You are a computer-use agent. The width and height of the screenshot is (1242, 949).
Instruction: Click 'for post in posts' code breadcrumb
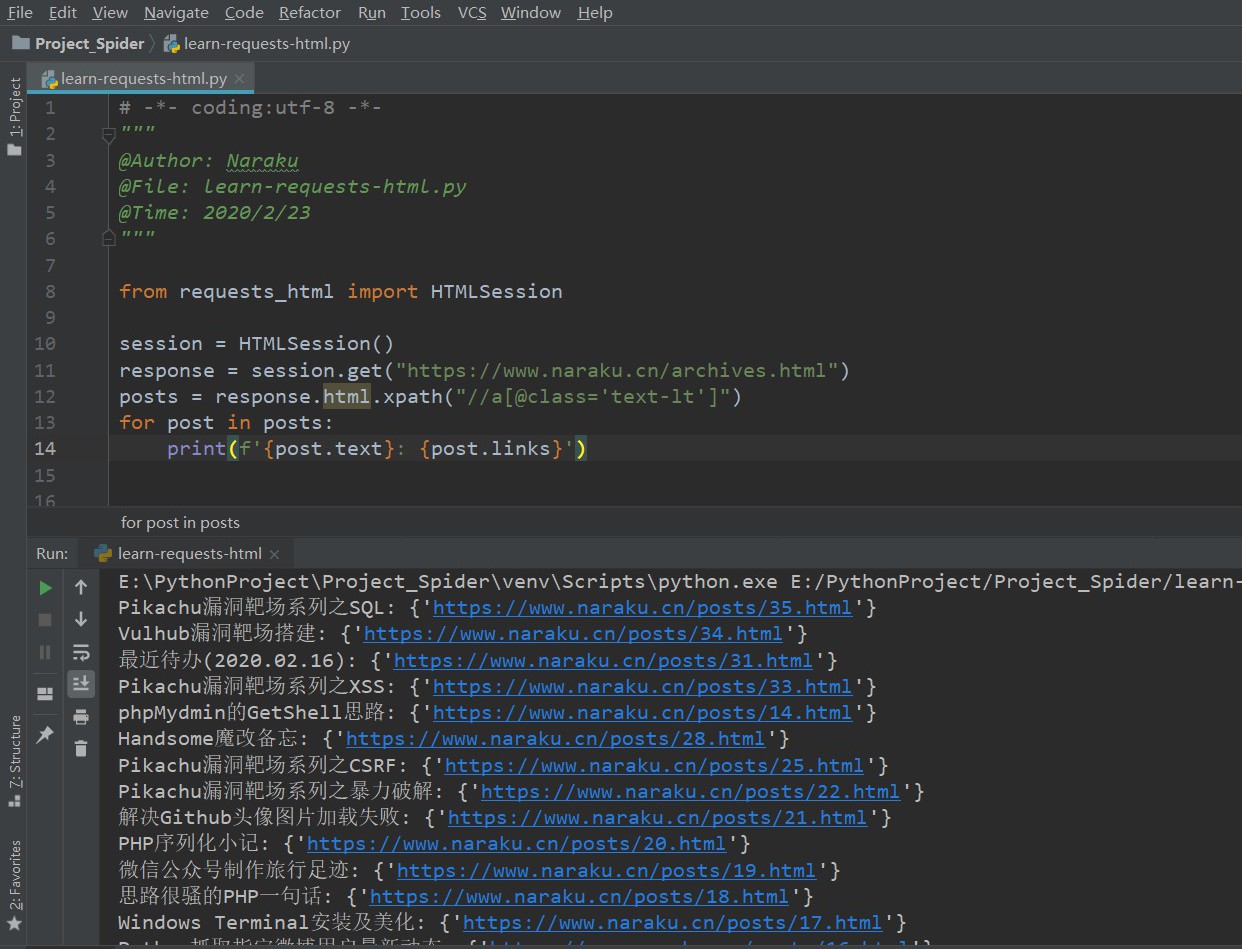tap(181, 522)
